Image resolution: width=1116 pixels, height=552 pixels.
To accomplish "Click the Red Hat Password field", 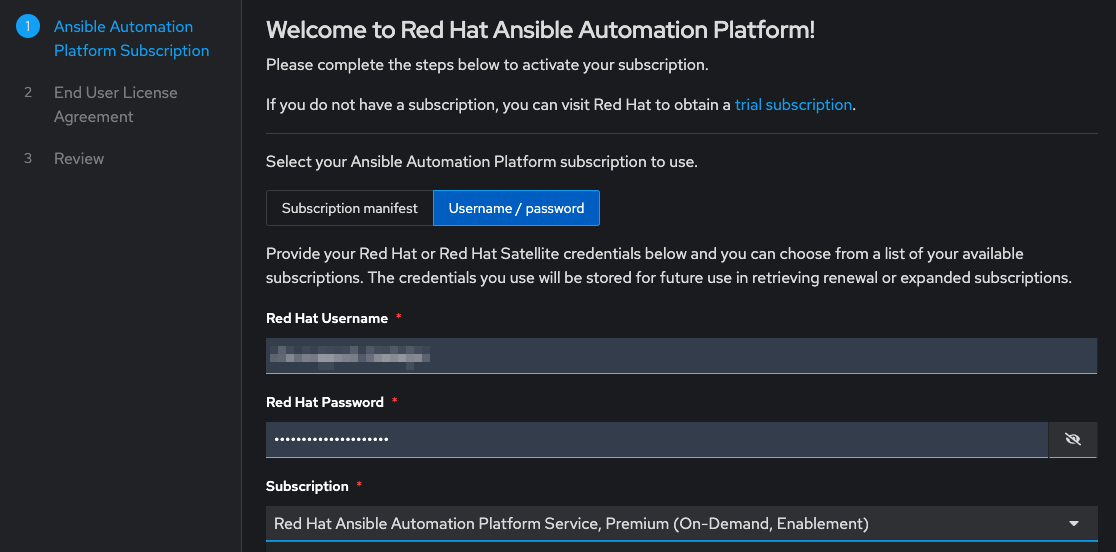I will tap(657, 440).
